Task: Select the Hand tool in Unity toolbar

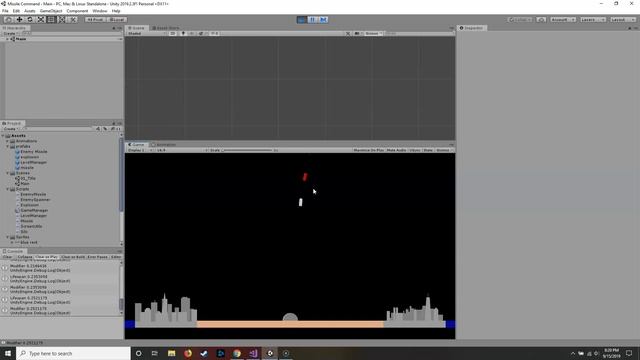Action: click(9, 20)
